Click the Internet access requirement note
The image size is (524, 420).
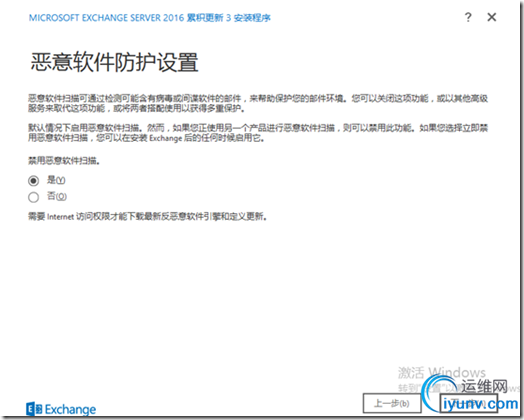(147, 217)
